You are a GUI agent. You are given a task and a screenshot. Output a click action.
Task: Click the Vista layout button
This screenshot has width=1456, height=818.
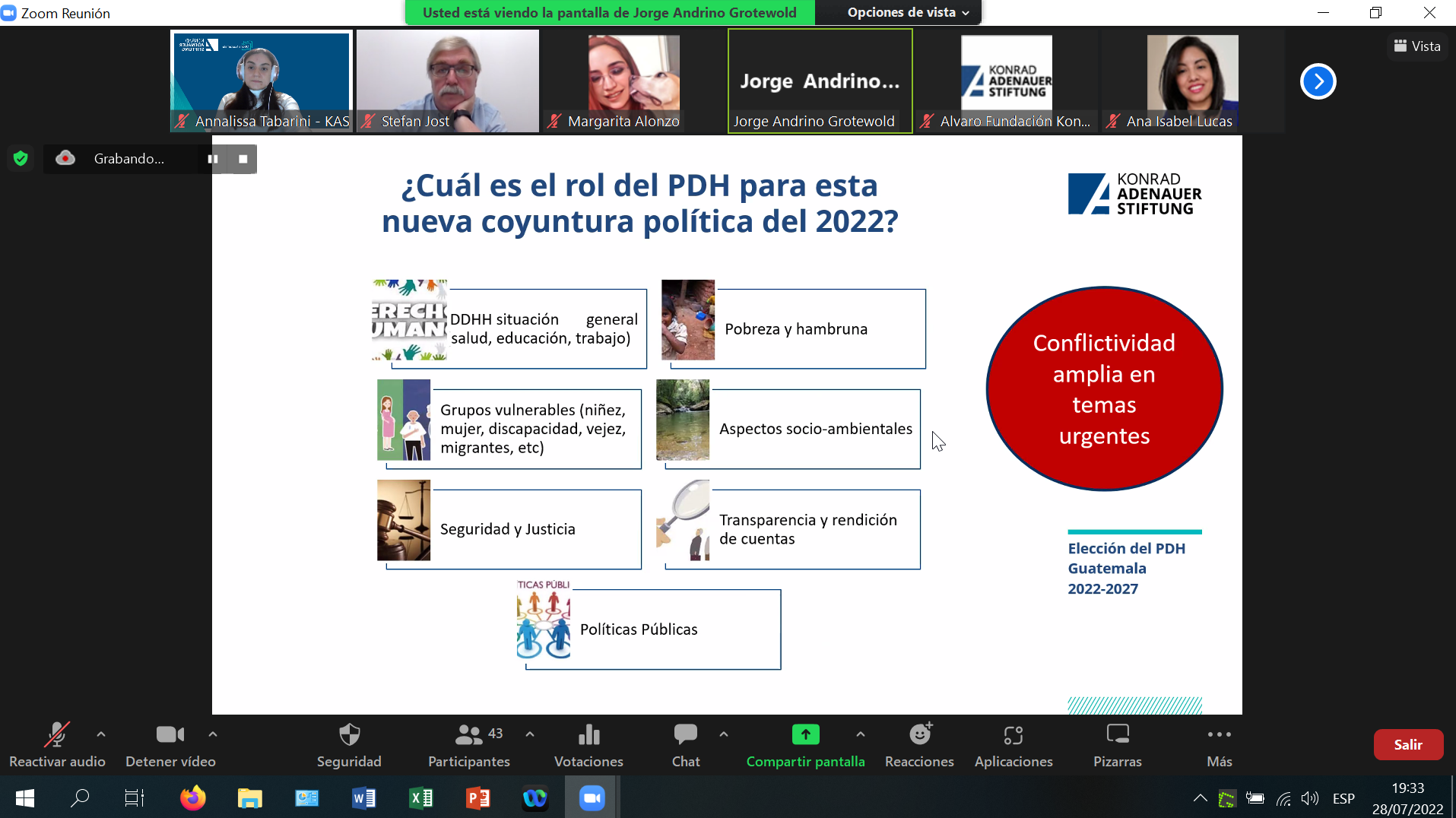click(x=1417, y=46)
